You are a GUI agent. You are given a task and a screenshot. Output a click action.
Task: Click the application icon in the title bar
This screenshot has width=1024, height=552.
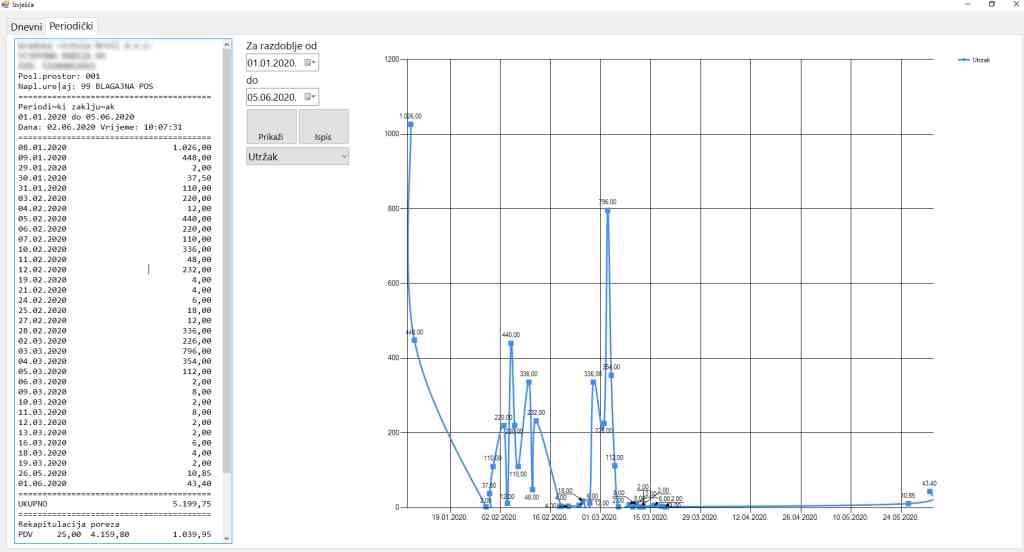(6, 5)
